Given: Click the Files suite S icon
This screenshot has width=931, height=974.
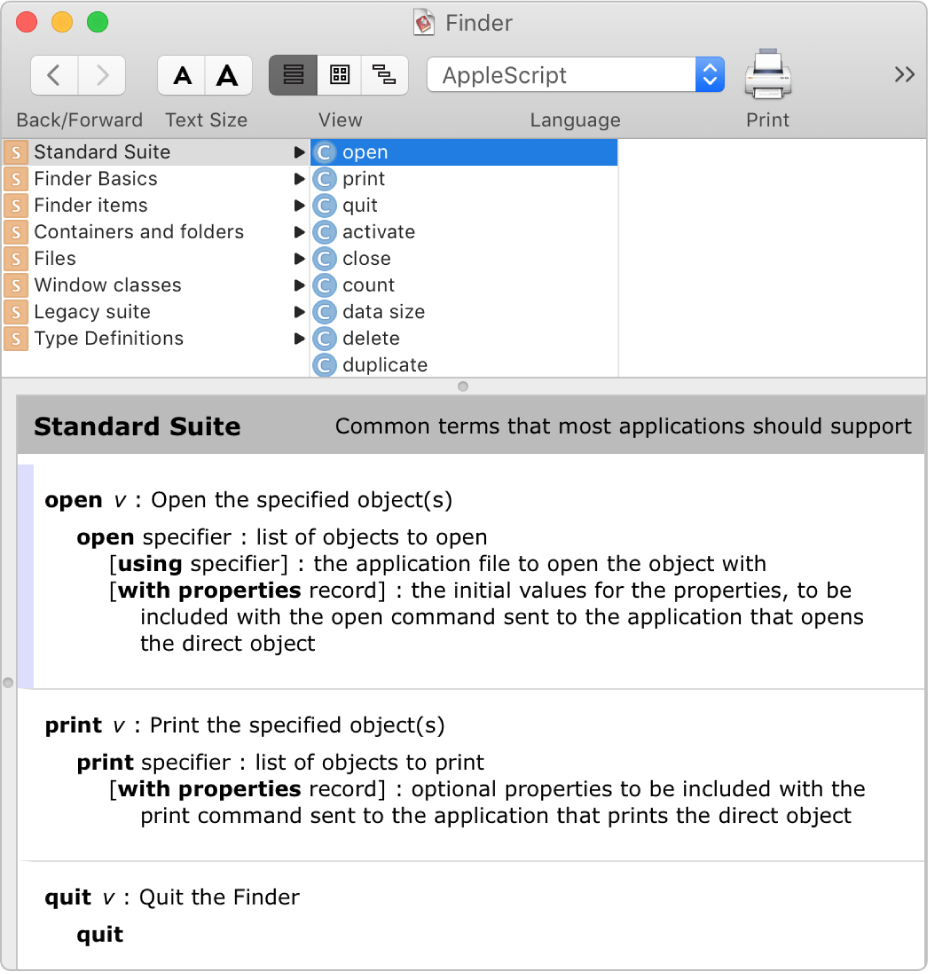Looking at the screenshot, I should click(x=16, y=258).
